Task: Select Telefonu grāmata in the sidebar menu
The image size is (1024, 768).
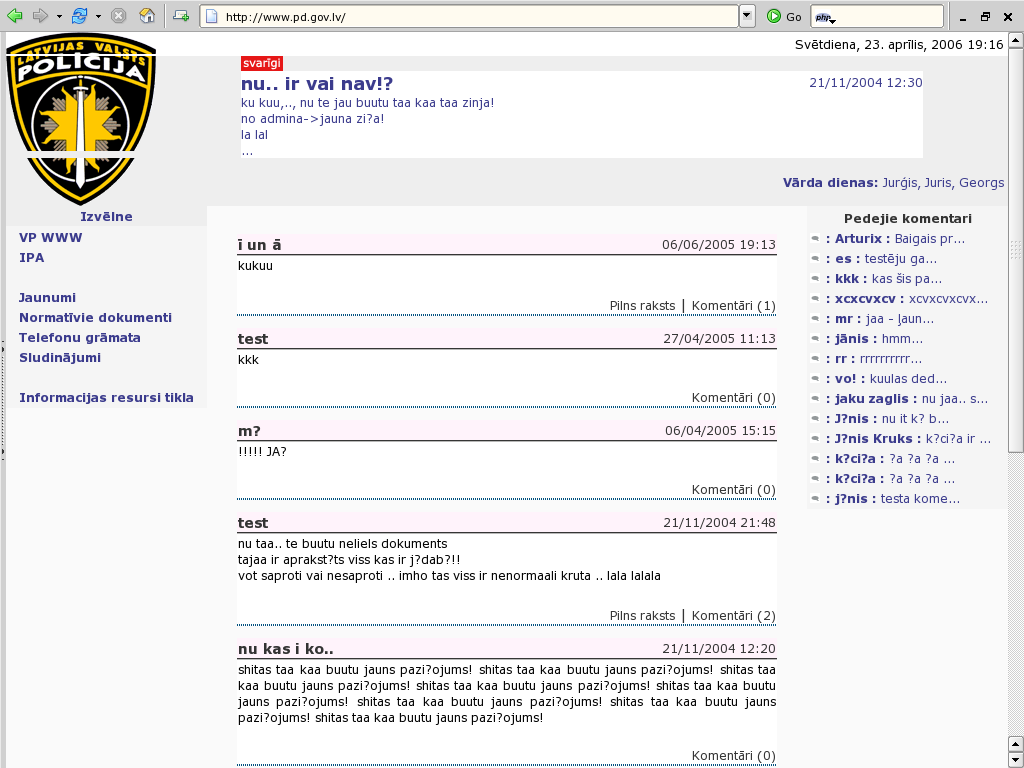Action: [79, 337]
